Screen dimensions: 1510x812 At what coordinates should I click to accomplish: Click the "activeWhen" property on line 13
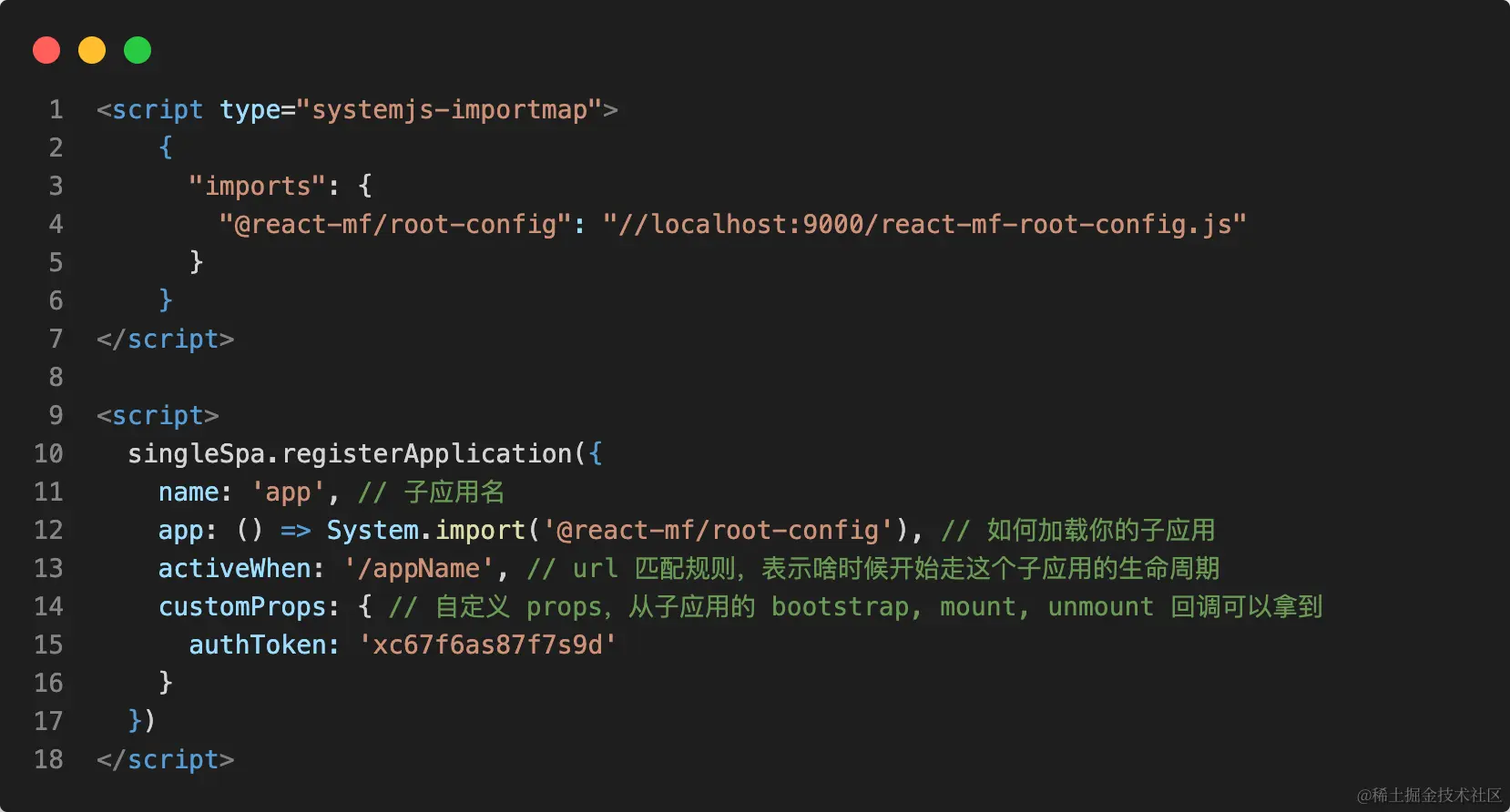[234, 569]
